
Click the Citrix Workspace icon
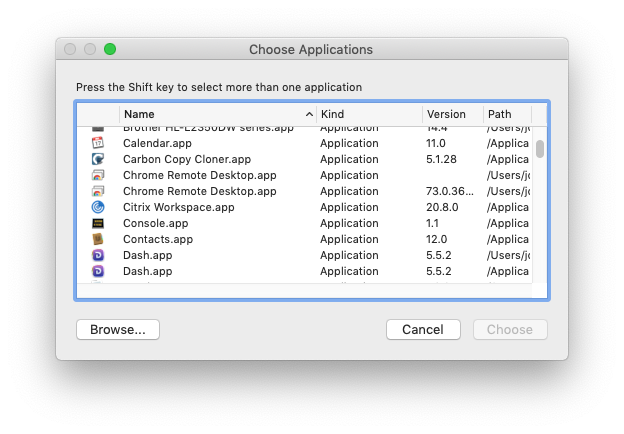pos(98,207)
